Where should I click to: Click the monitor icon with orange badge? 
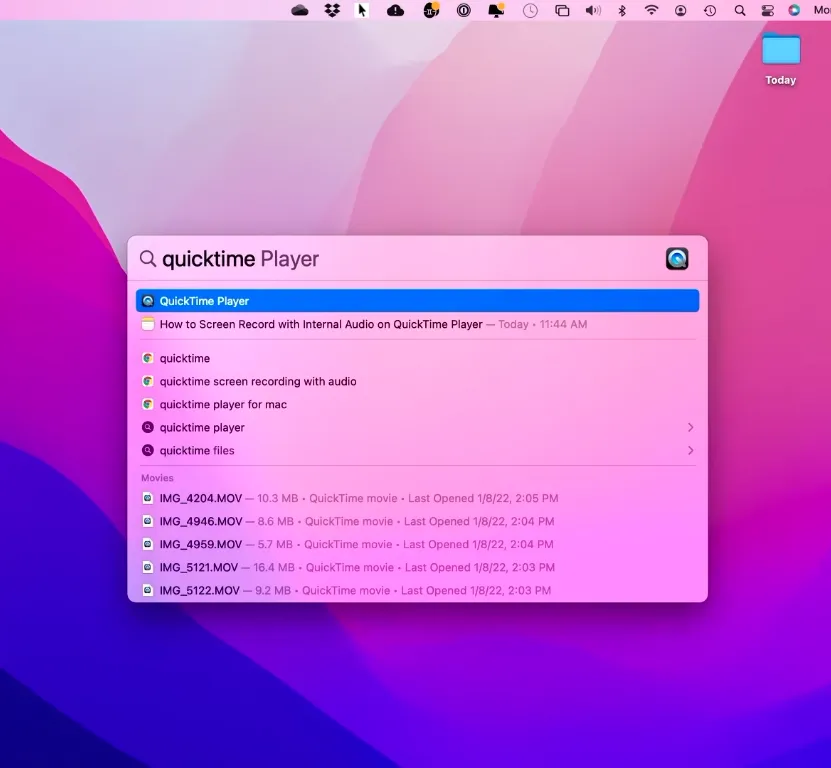point(496,10)
